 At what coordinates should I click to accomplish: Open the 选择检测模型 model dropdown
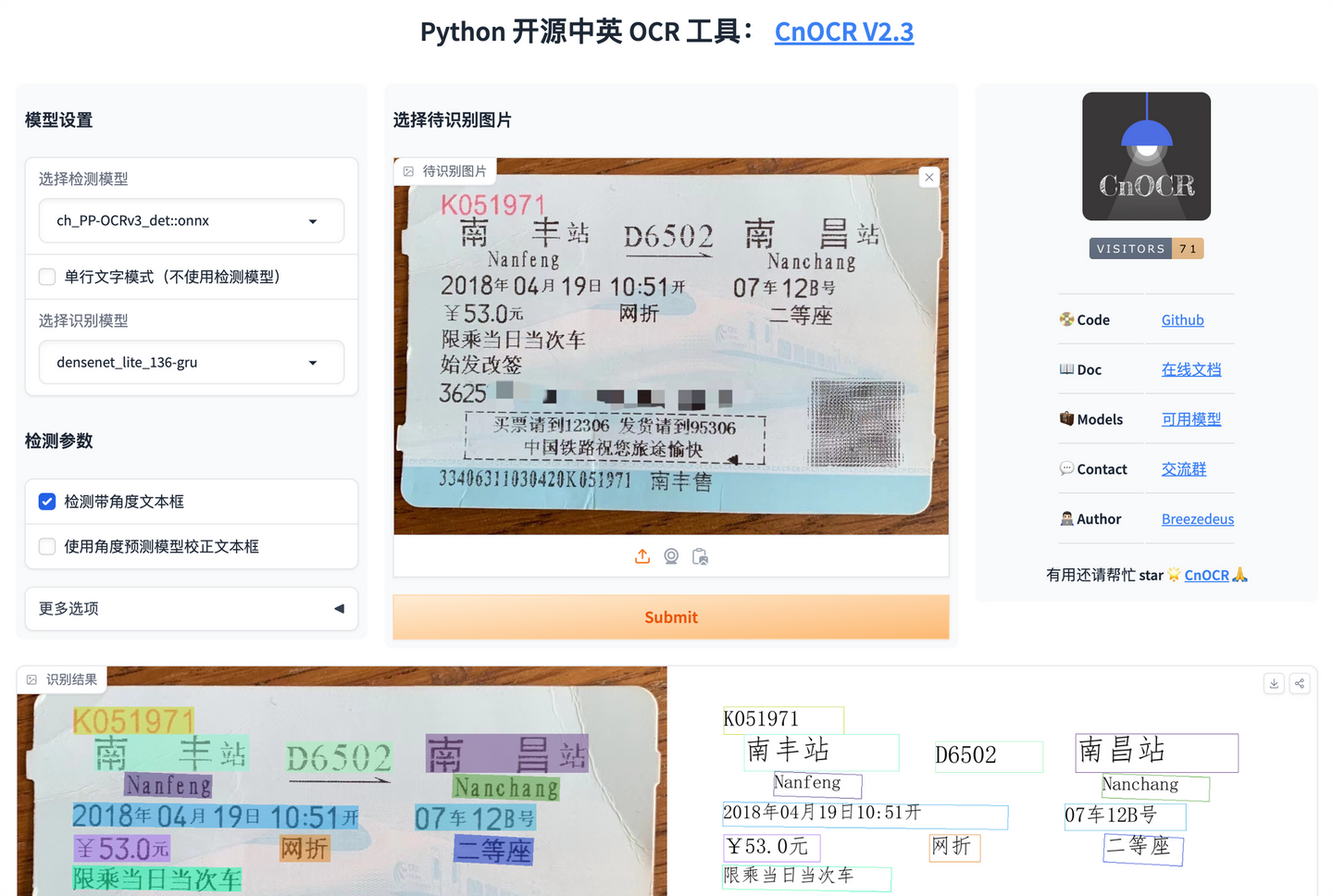(x=191, y=221)
